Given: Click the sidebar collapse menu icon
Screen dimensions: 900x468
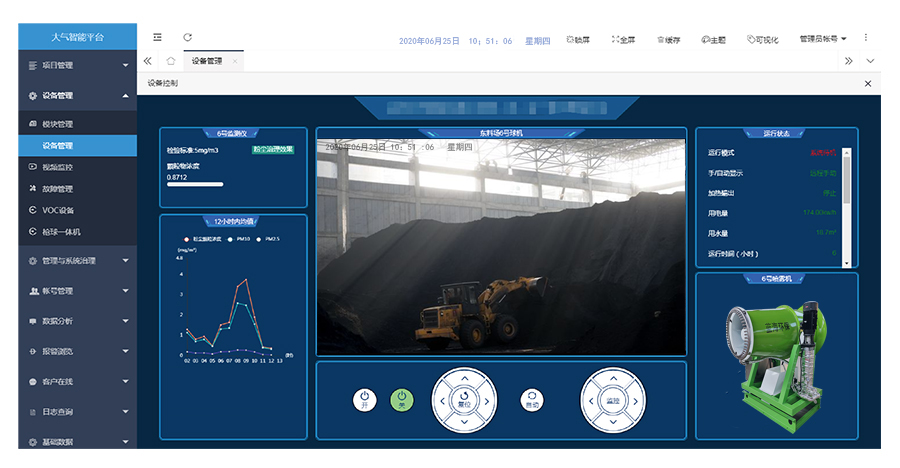Looking at the screenshot, I should tap(157, 38).
